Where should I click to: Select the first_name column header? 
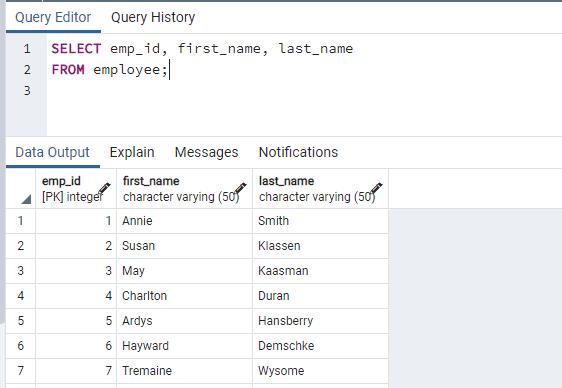(185, 188)
